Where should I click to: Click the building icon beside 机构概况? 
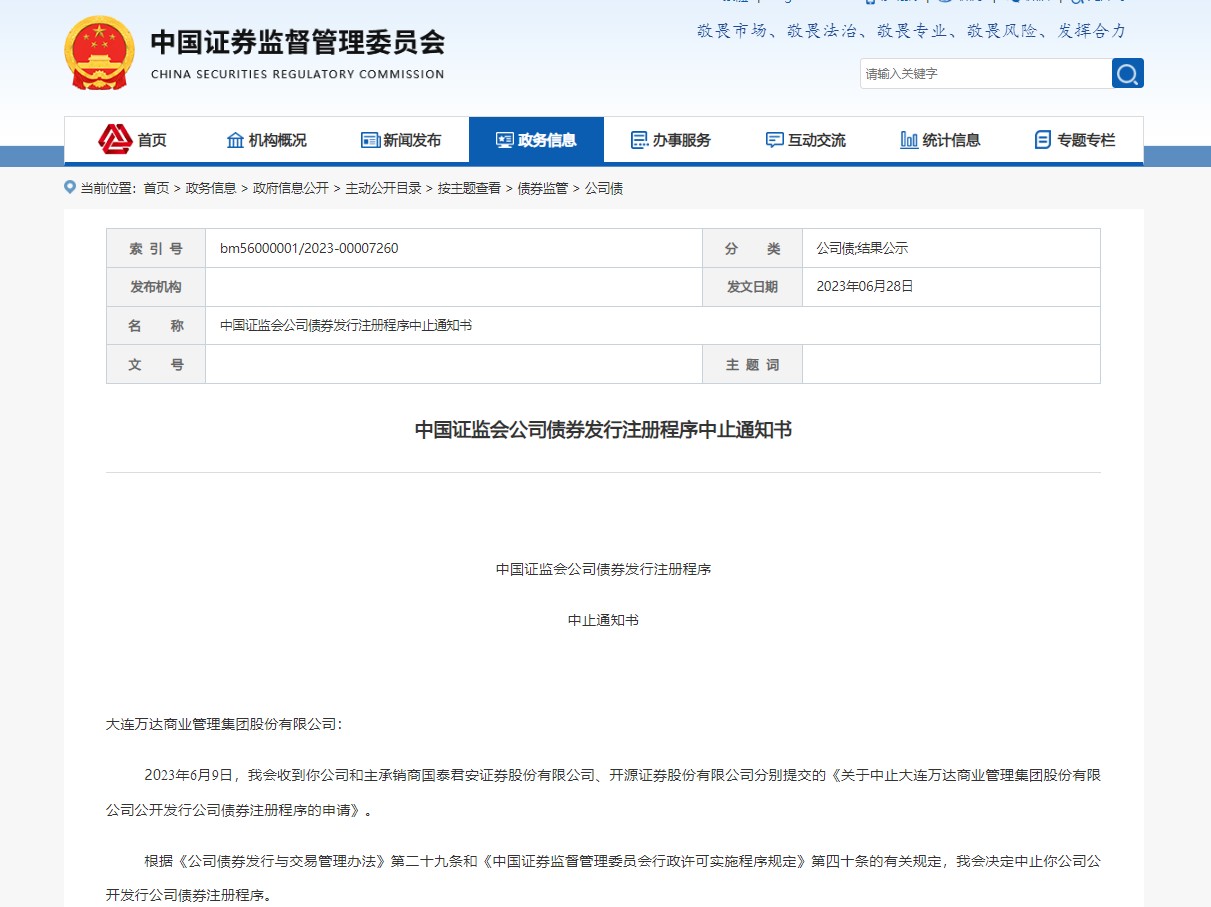pyautogui.click(x=235, y=140)
